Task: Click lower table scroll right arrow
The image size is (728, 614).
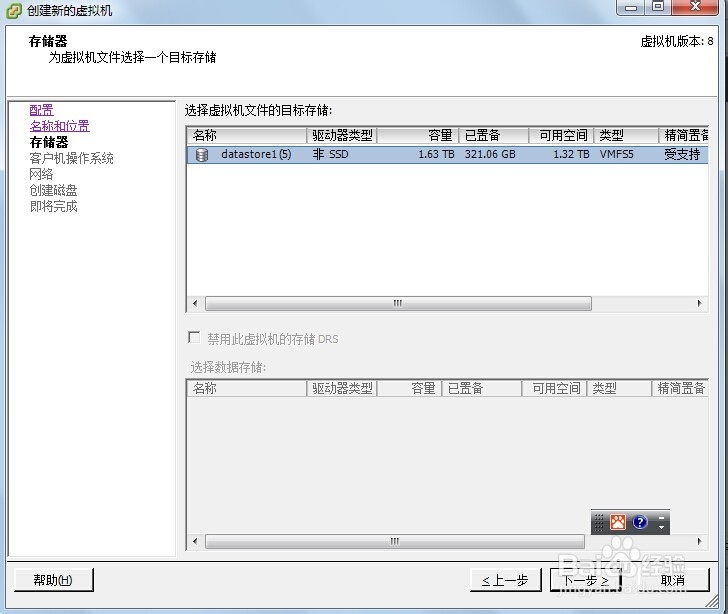Action: pos(700,541)
